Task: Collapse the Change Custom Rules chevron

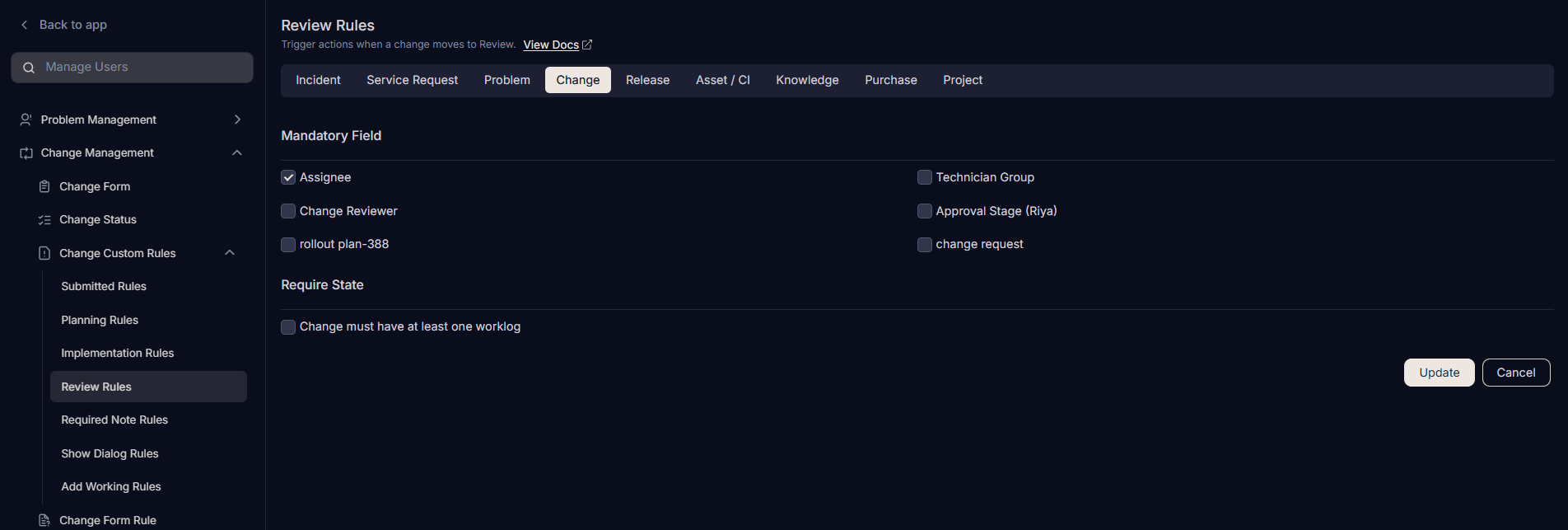Action: (x=230, y=253)
